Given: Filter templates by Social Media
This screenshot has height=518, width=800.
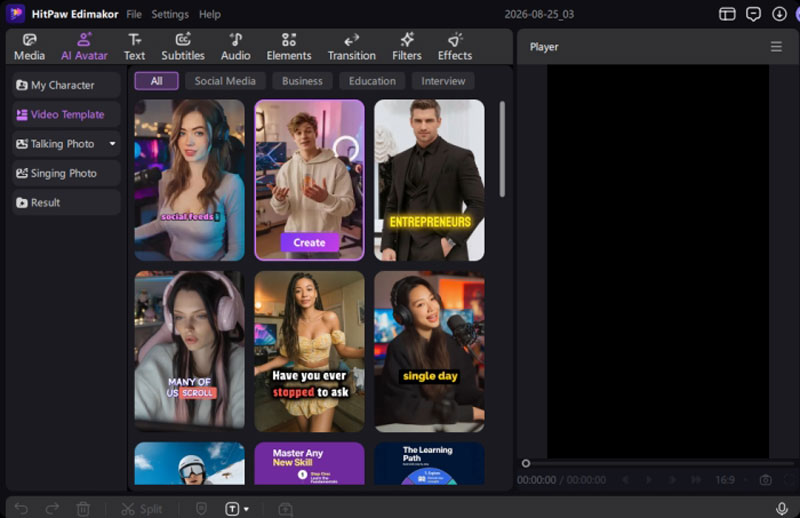Looking at the screenshot, I should pyautogui.click(x=225, y=81).
